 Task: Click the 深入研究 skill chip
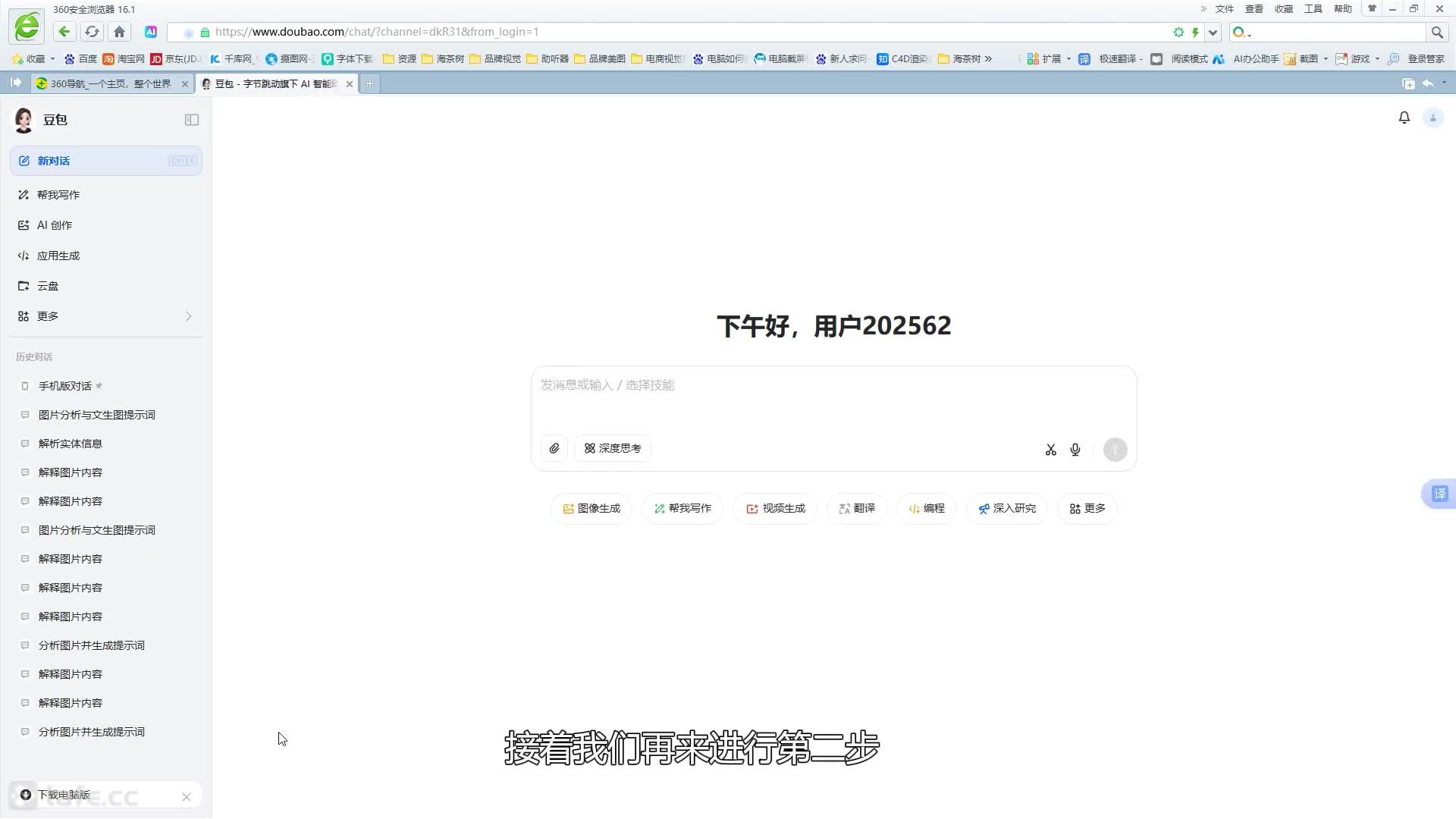click(x=1006, y=508)
